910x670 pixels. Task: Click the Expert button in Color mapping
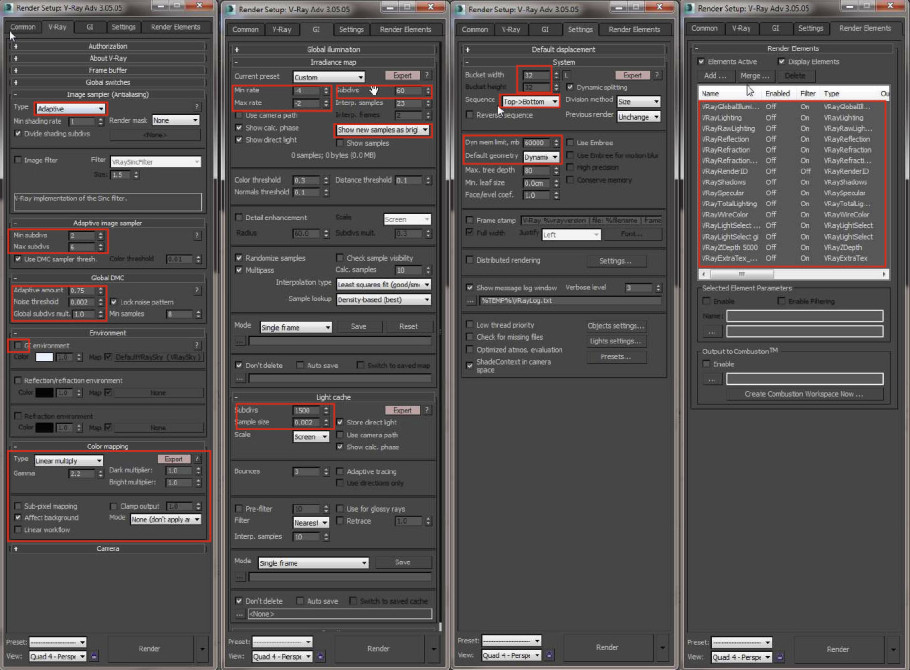(x=174, y=459)
